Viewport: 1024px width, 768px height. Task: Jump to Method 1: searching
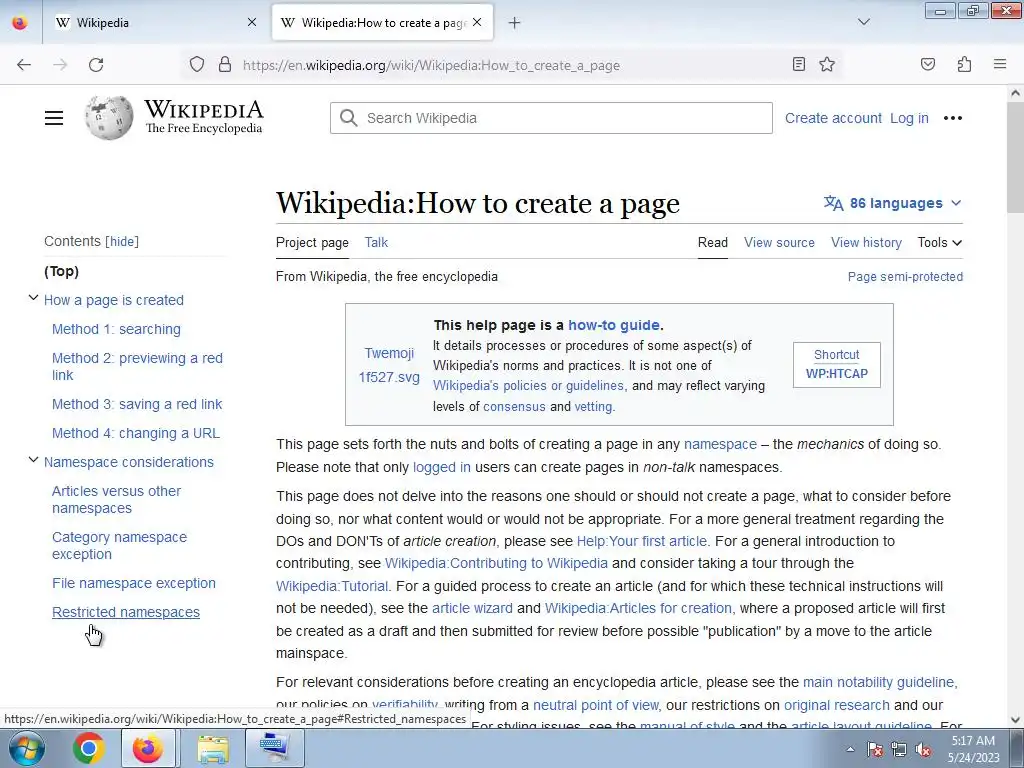click(116, 329)
